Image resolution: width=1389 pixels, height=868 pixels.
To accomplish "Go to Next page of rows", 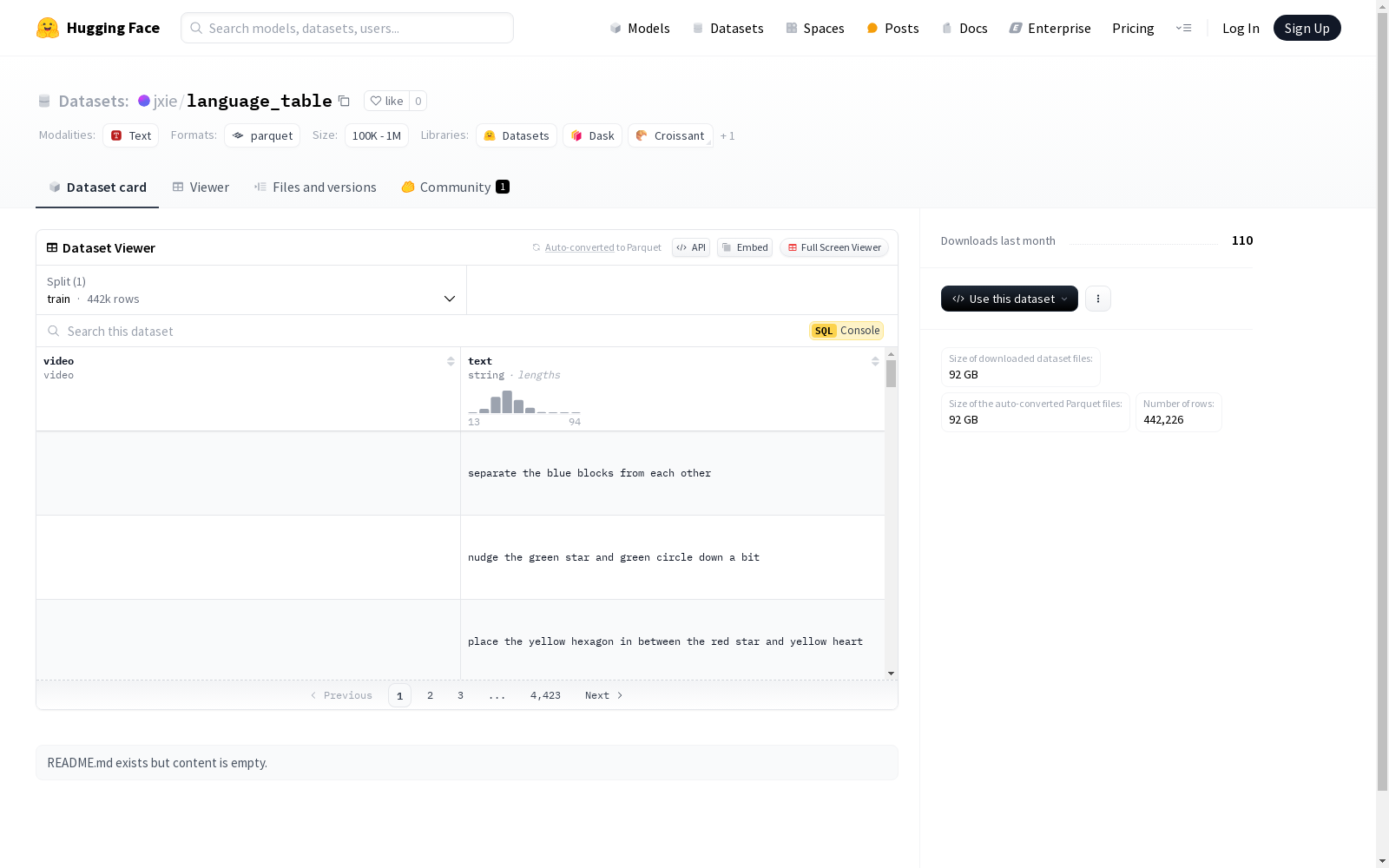I will click(603, 695).
